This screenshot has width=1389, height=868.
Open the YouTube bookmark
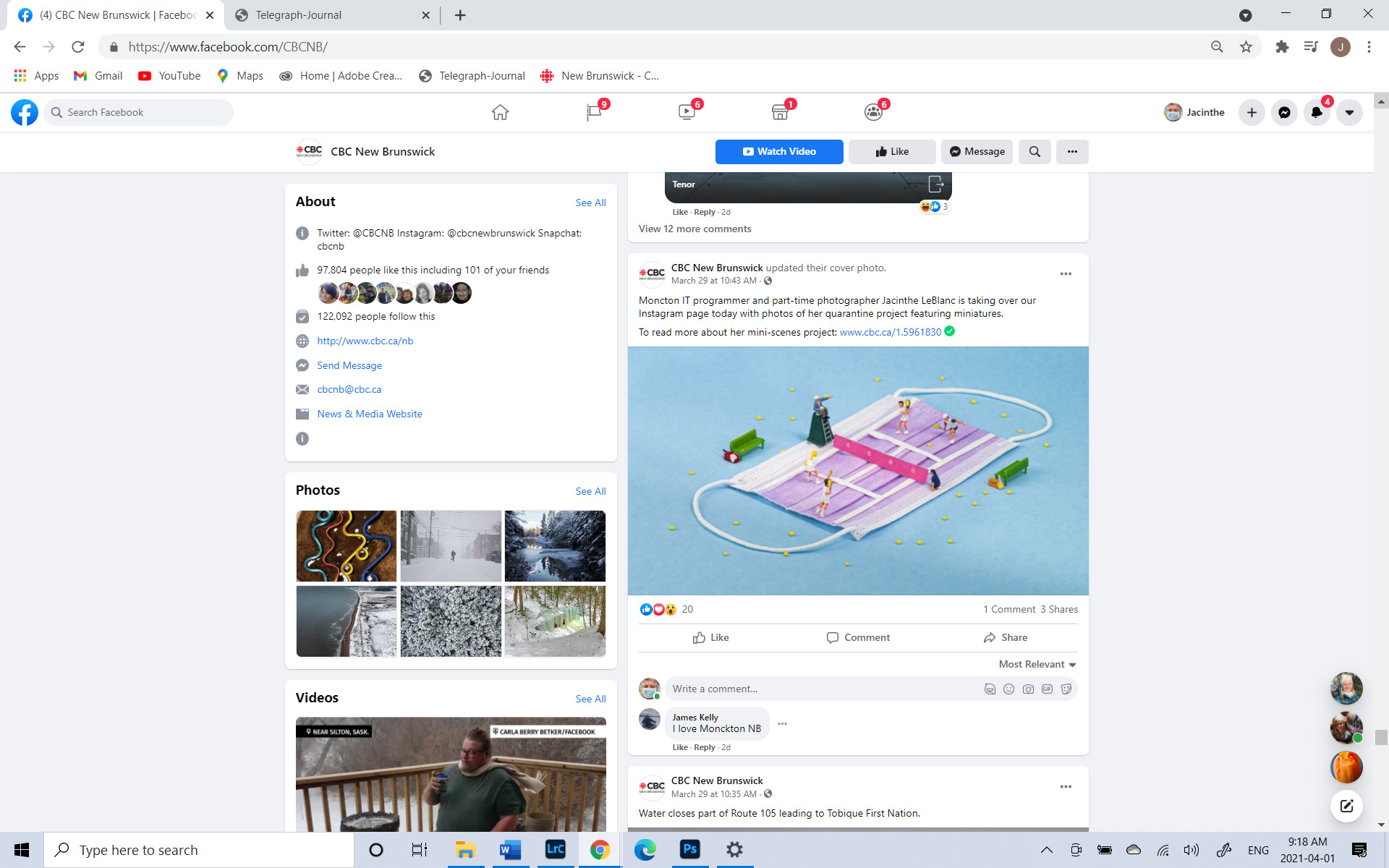click(169, 76)
